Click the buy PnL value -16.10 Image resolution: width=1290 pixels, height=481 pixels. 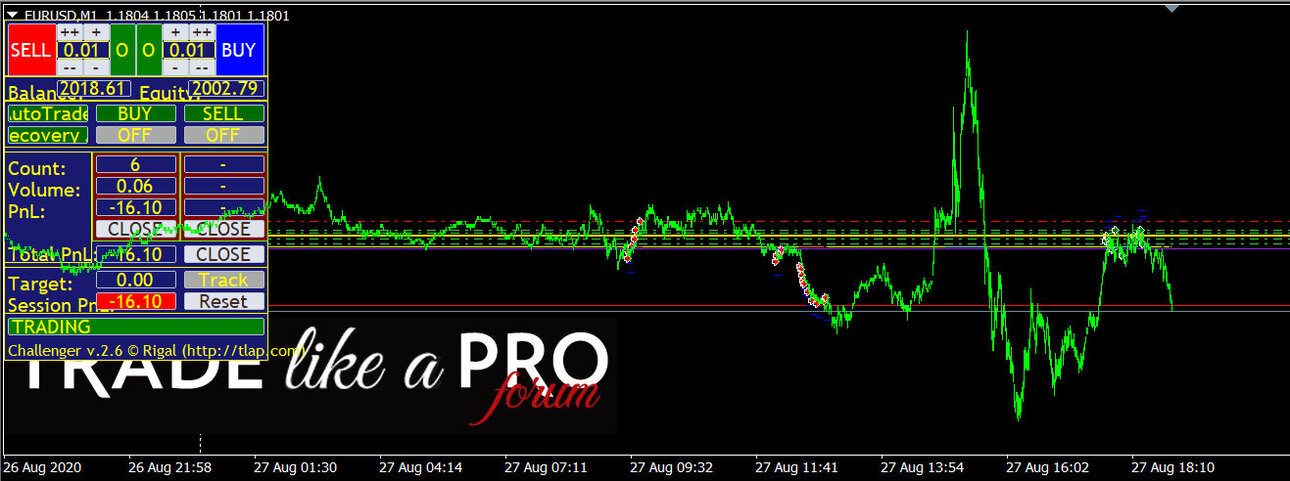[x=135, y=208]
